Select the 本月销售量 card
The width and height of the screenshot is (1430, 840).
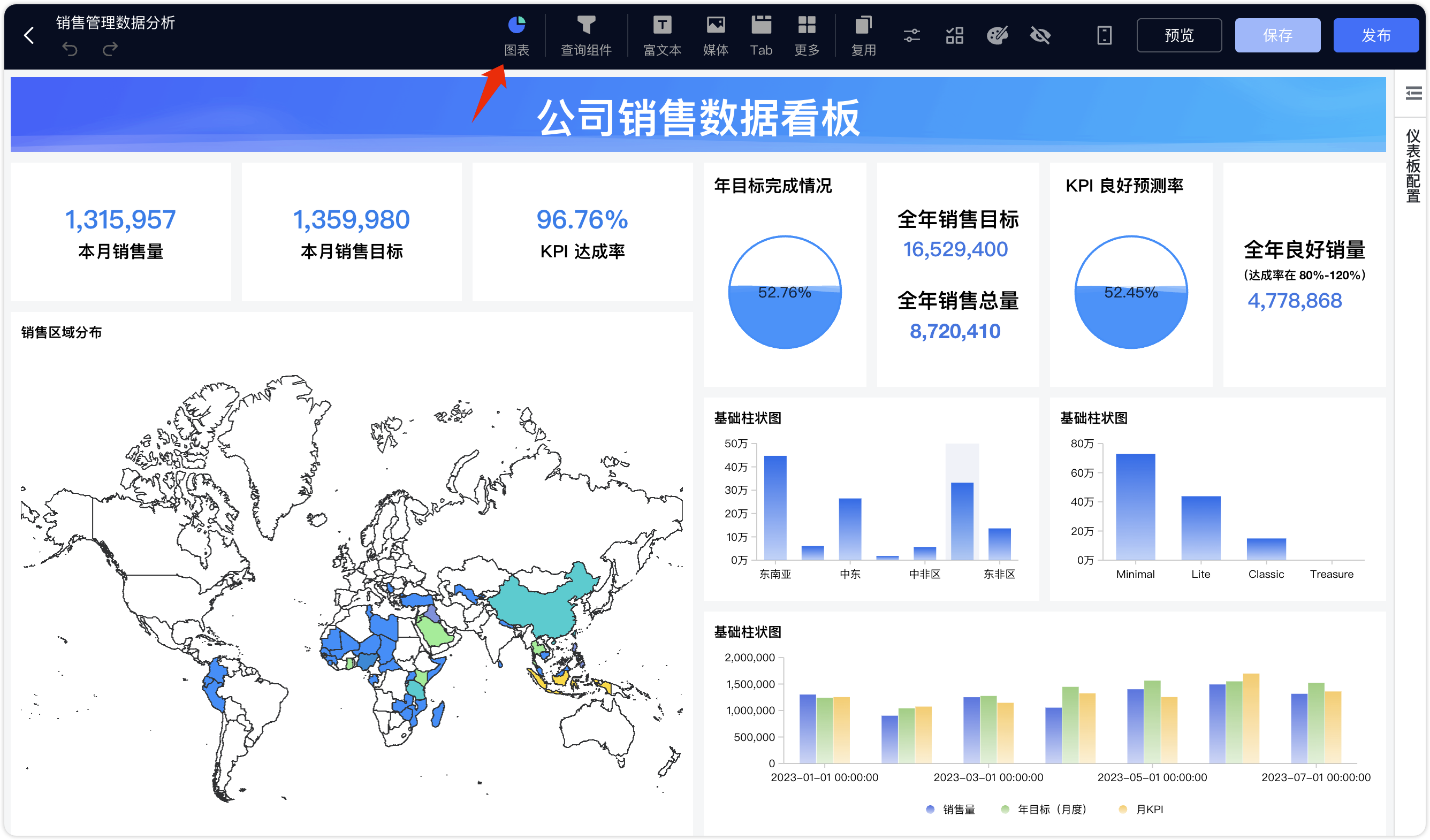coord(121,232)
